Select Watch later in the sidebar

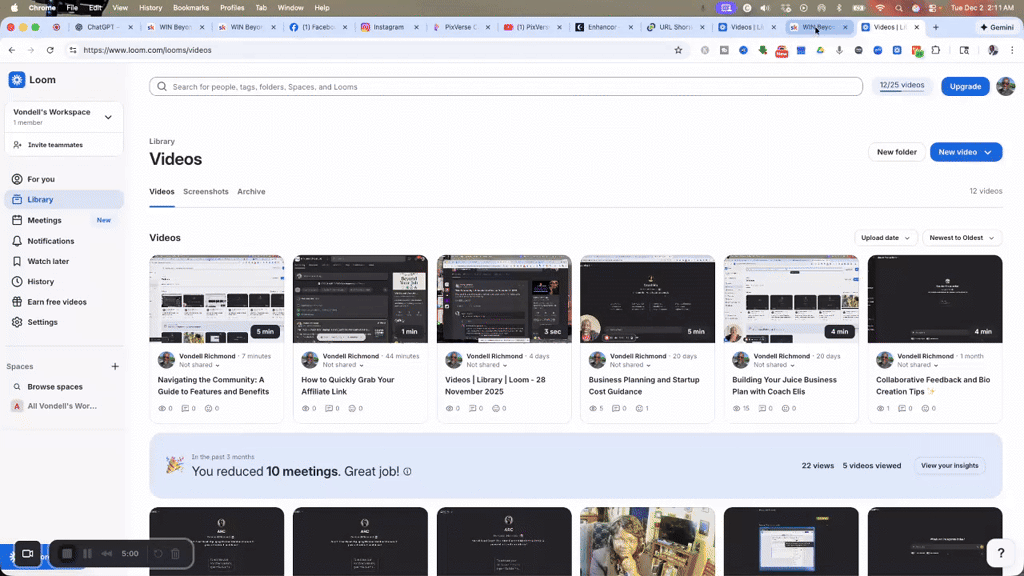pyautogui.click(x=46, y=261)
